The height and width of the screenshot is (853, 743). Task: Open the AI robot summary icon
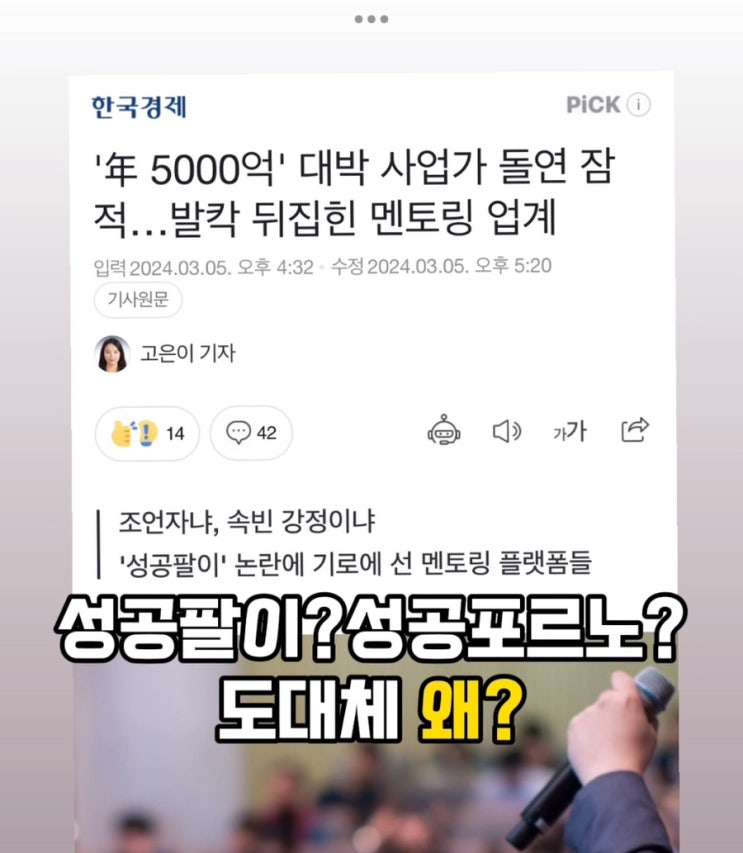pos(444,431)
